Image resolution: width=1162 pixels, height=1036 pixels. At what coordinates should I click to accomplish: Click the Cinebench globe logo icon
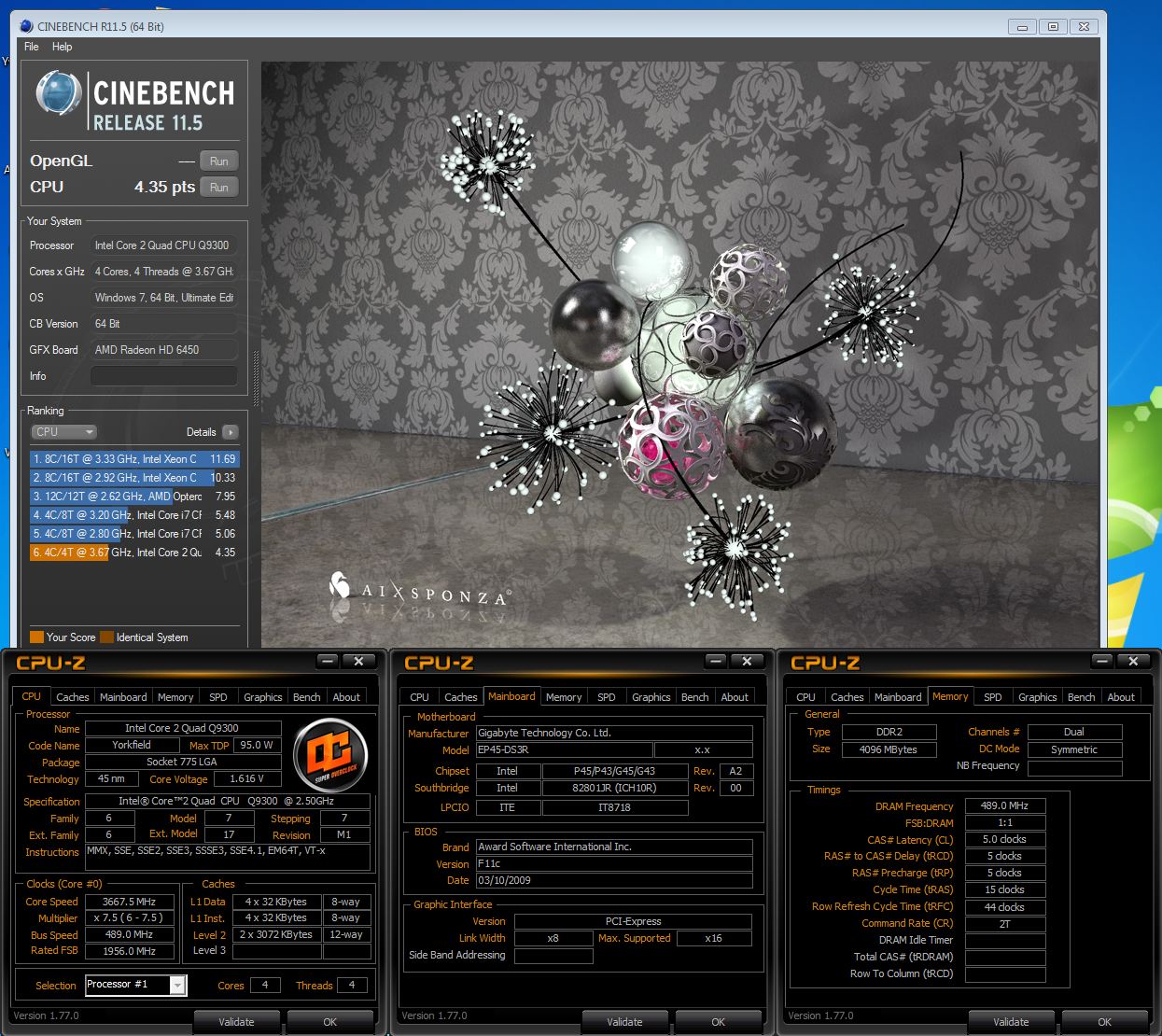(x=59, y=94)
